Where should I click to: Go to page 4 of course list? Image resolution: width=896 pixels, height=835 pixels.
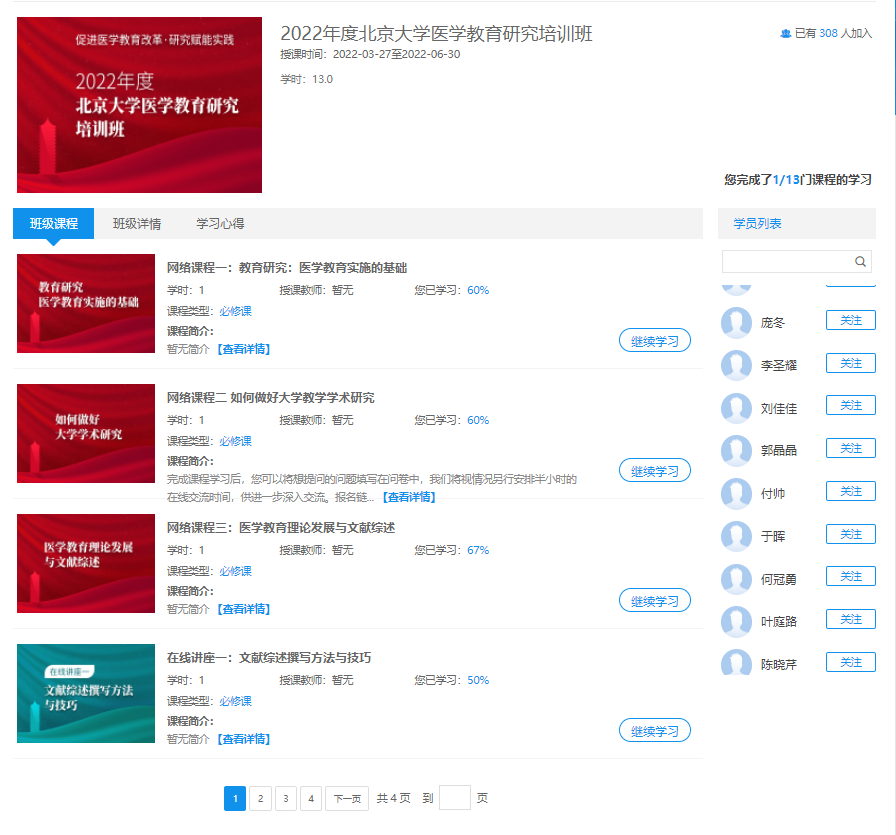point(311,798)
